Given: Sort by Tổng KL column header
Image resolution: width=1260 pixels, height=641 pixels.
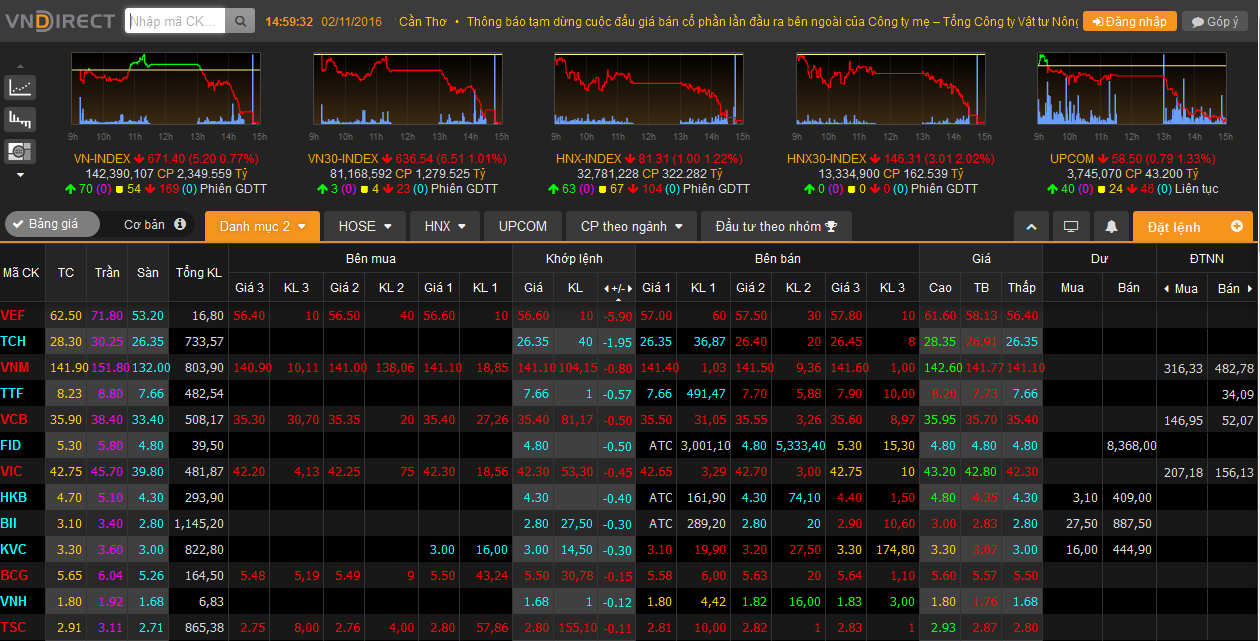Looking at the screenshot, I should 199,272.
